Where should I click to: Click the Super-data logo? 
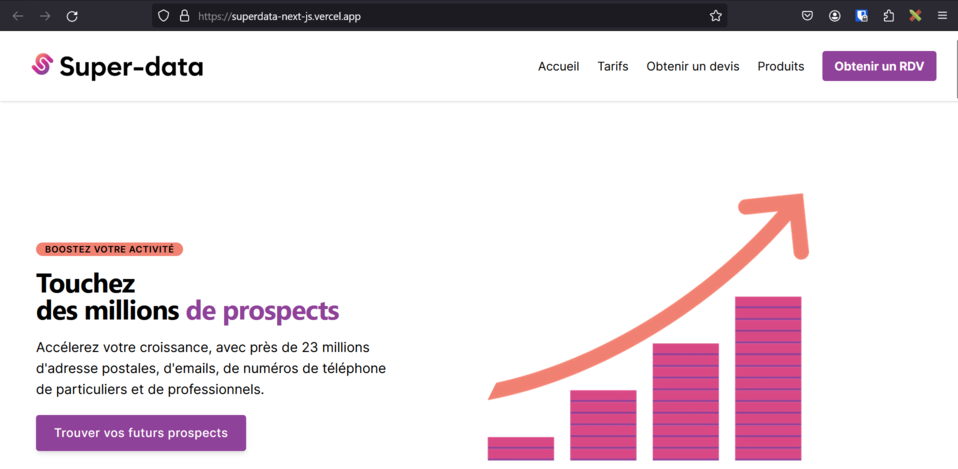(117, 66)
